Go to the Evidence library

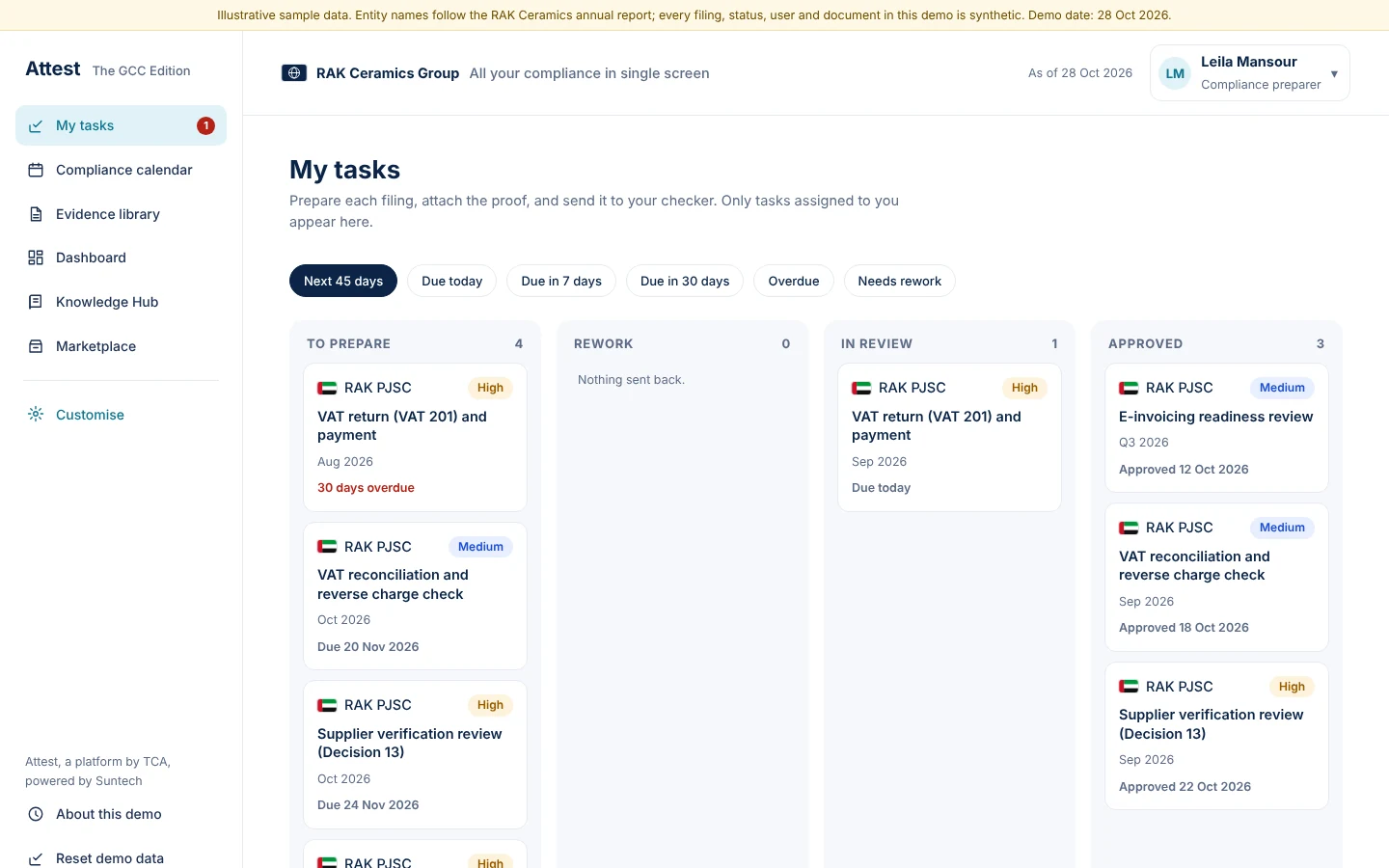(122, 214)
